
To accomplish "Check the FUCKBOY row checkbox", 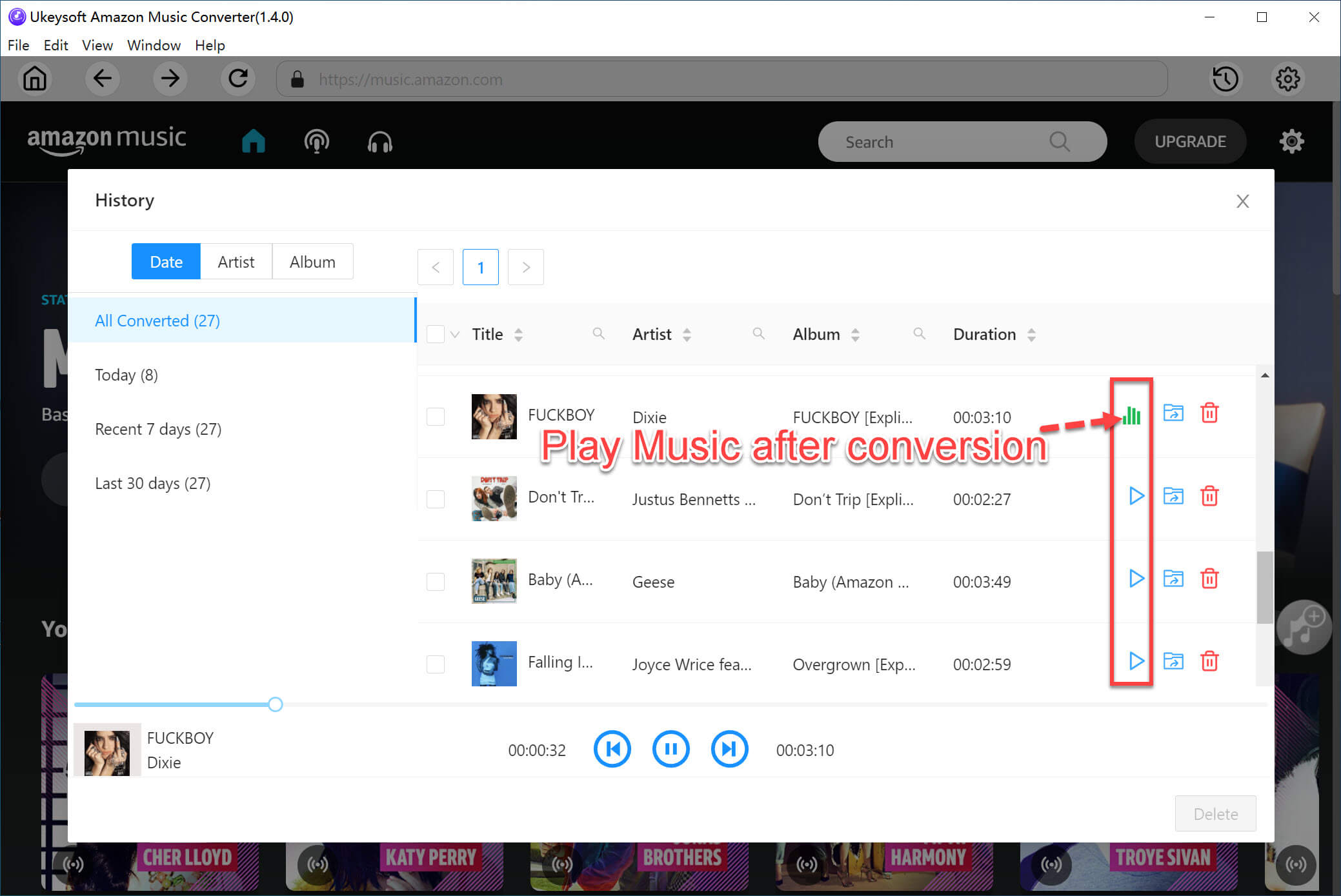I will pyautogui.click(x=436, y=417).
